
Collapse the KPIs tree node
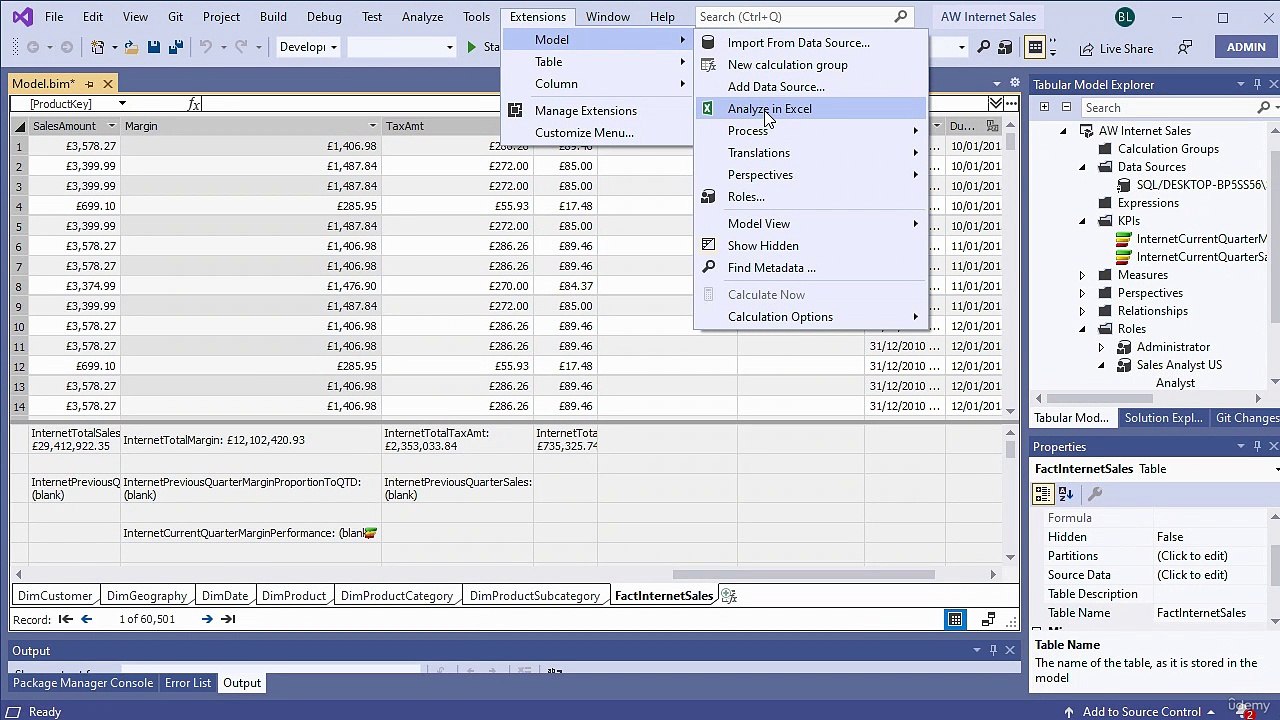click(1082, 221)
